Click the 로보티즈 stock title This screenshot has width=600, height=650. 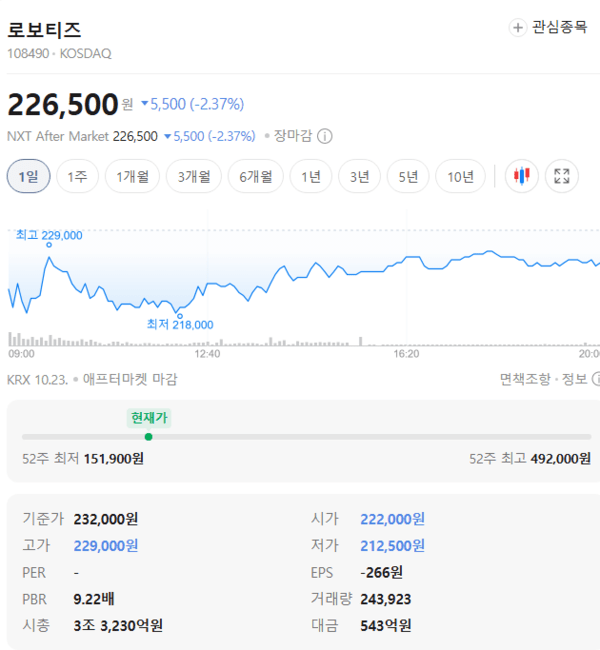[x=44, y=30]
